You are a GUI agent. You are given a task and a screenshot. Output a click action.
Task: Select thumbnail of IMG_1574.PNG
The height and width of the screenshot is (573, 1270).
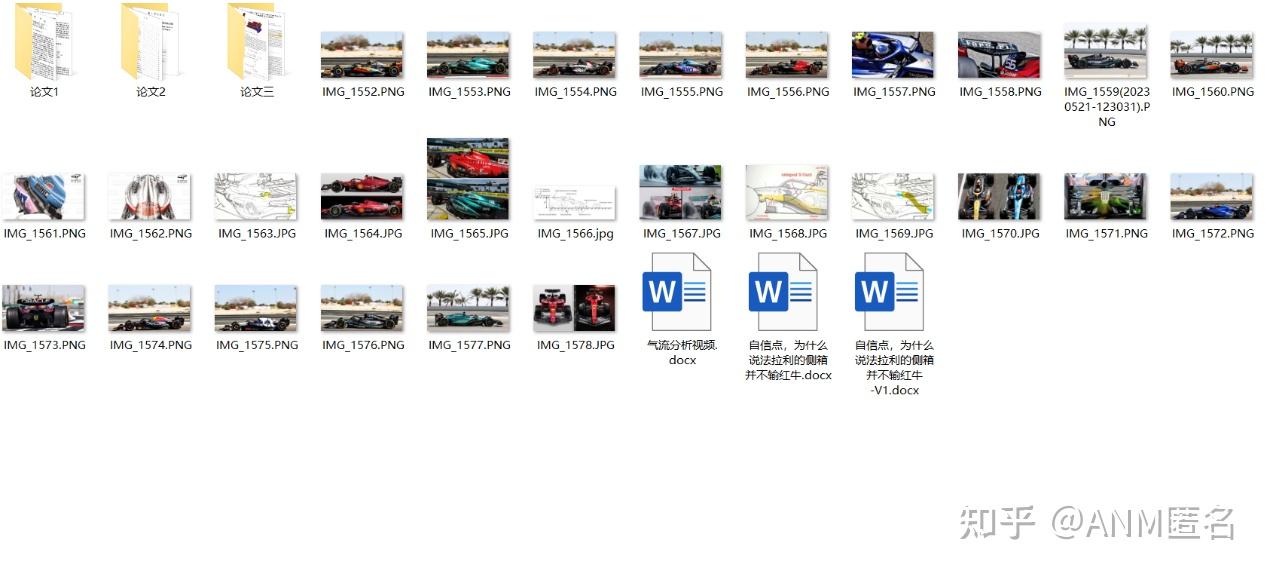149,308
